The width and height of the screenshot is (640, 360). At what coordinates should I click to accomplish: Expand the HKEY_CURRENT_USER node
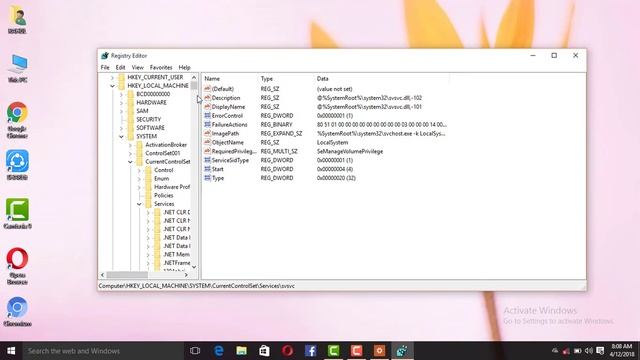tap(112, 77)
